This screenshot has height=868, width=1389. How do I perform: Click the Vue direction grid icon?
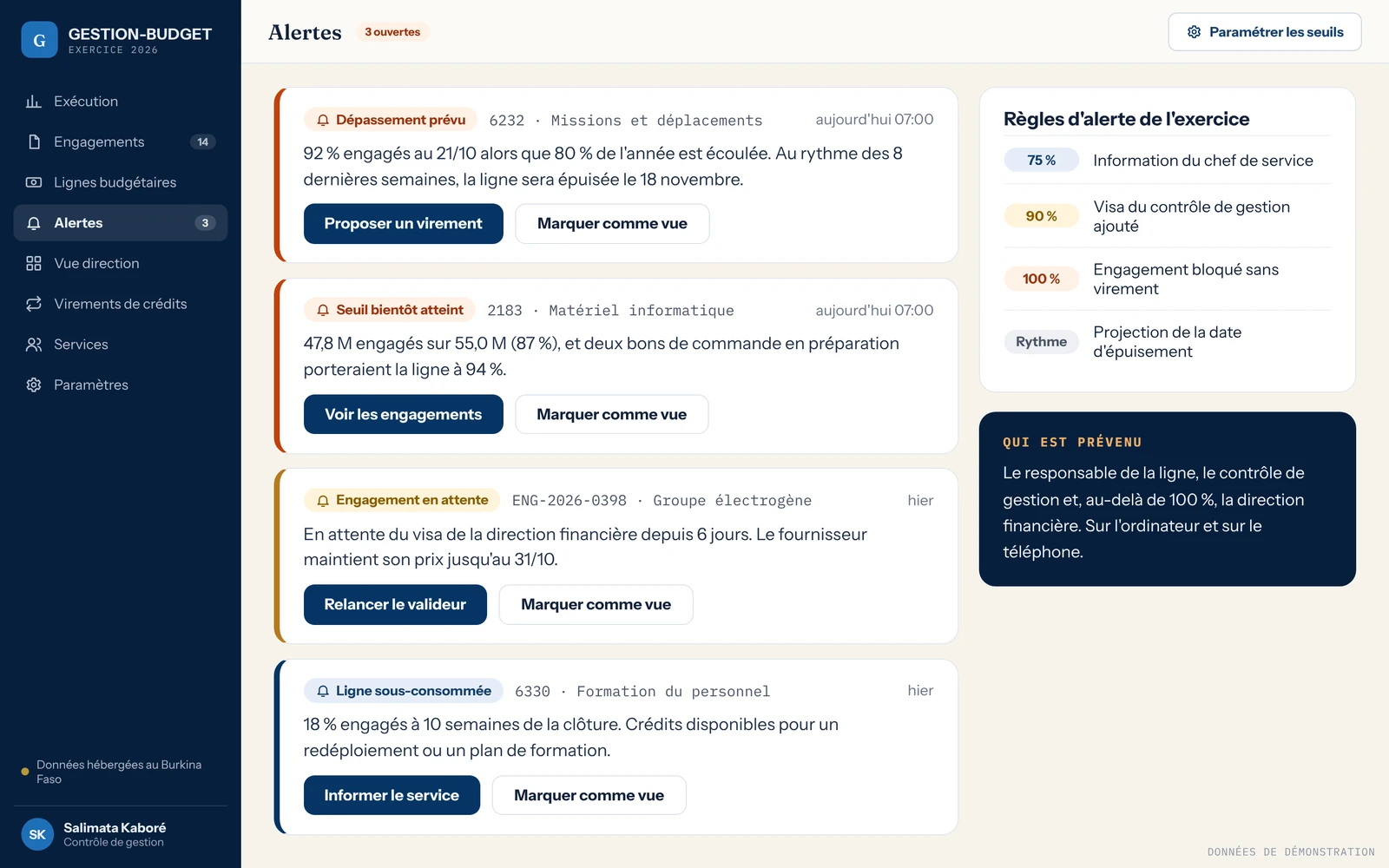34,263
